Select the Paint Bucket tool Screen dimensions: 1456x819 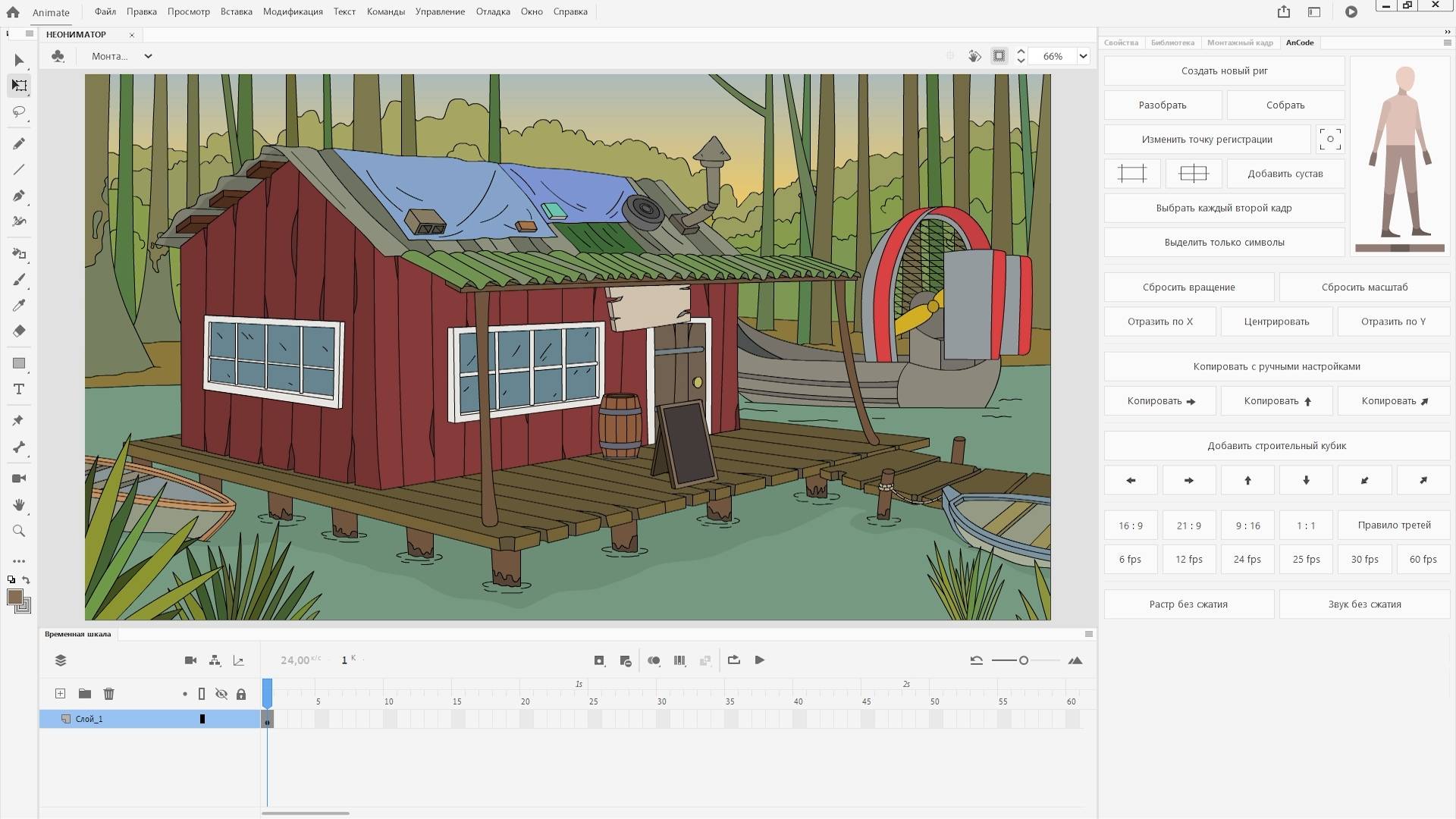point(19,253)
